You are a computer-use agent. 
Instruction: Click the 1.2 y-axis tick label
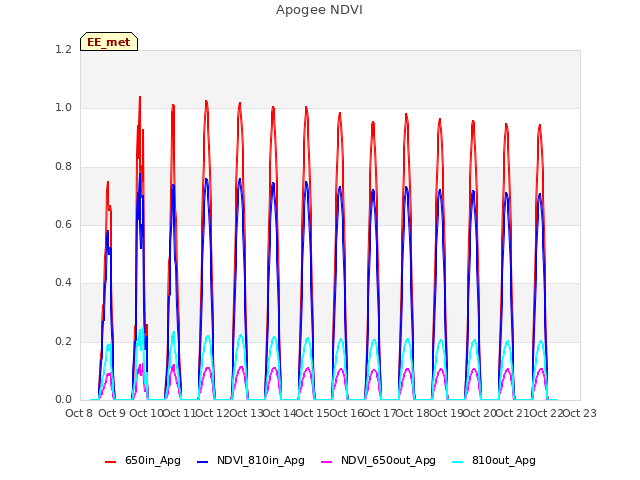tap(63, 49)
